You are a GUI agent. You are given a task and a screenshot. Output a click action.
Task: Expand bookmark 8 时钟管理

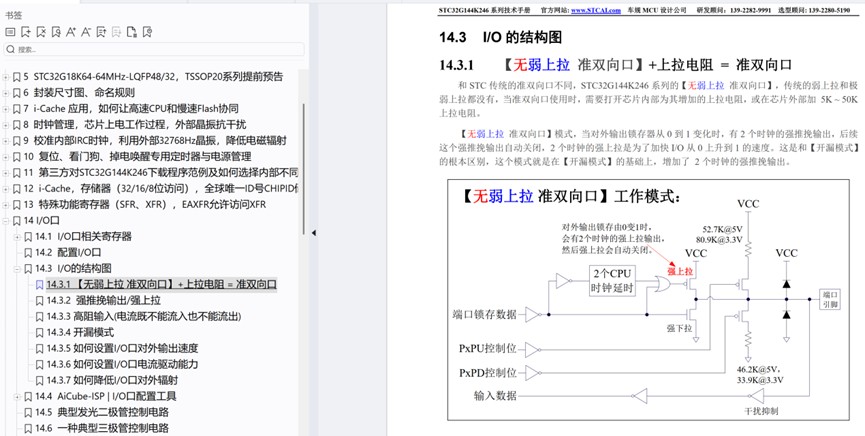coord(6,125)
